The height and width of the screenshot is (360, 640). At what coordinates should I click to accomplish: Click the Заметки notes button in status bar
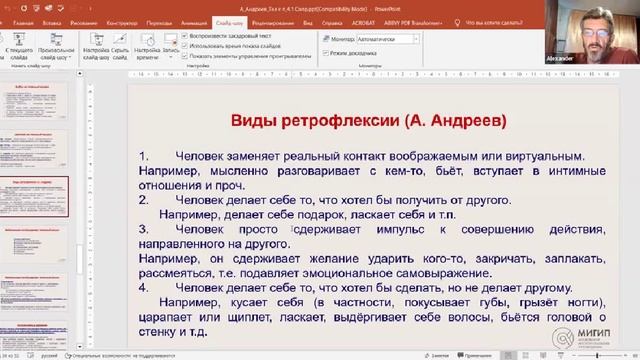tap(437, 356)
